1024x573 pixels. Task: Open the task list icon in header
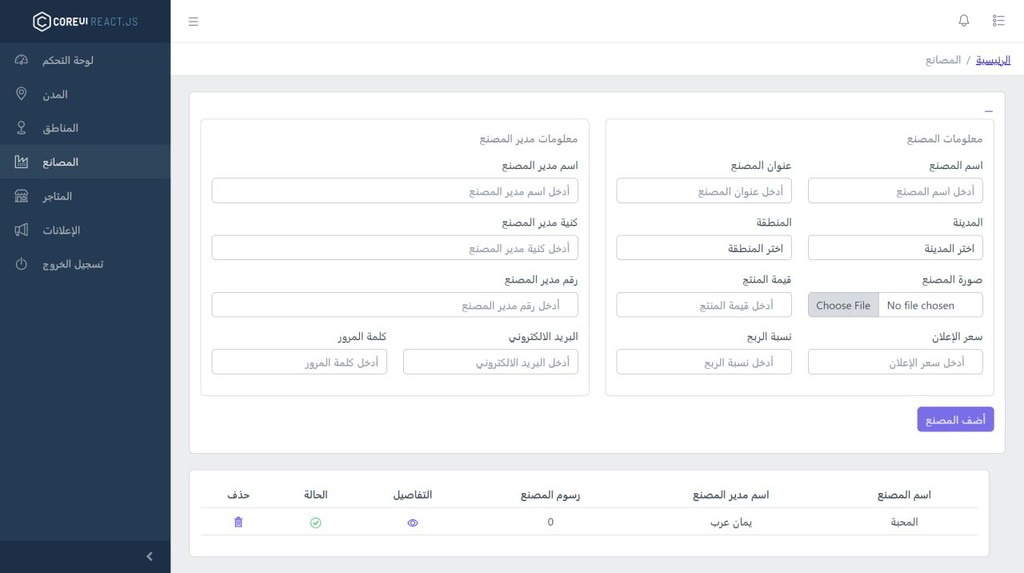coord(999,21)
